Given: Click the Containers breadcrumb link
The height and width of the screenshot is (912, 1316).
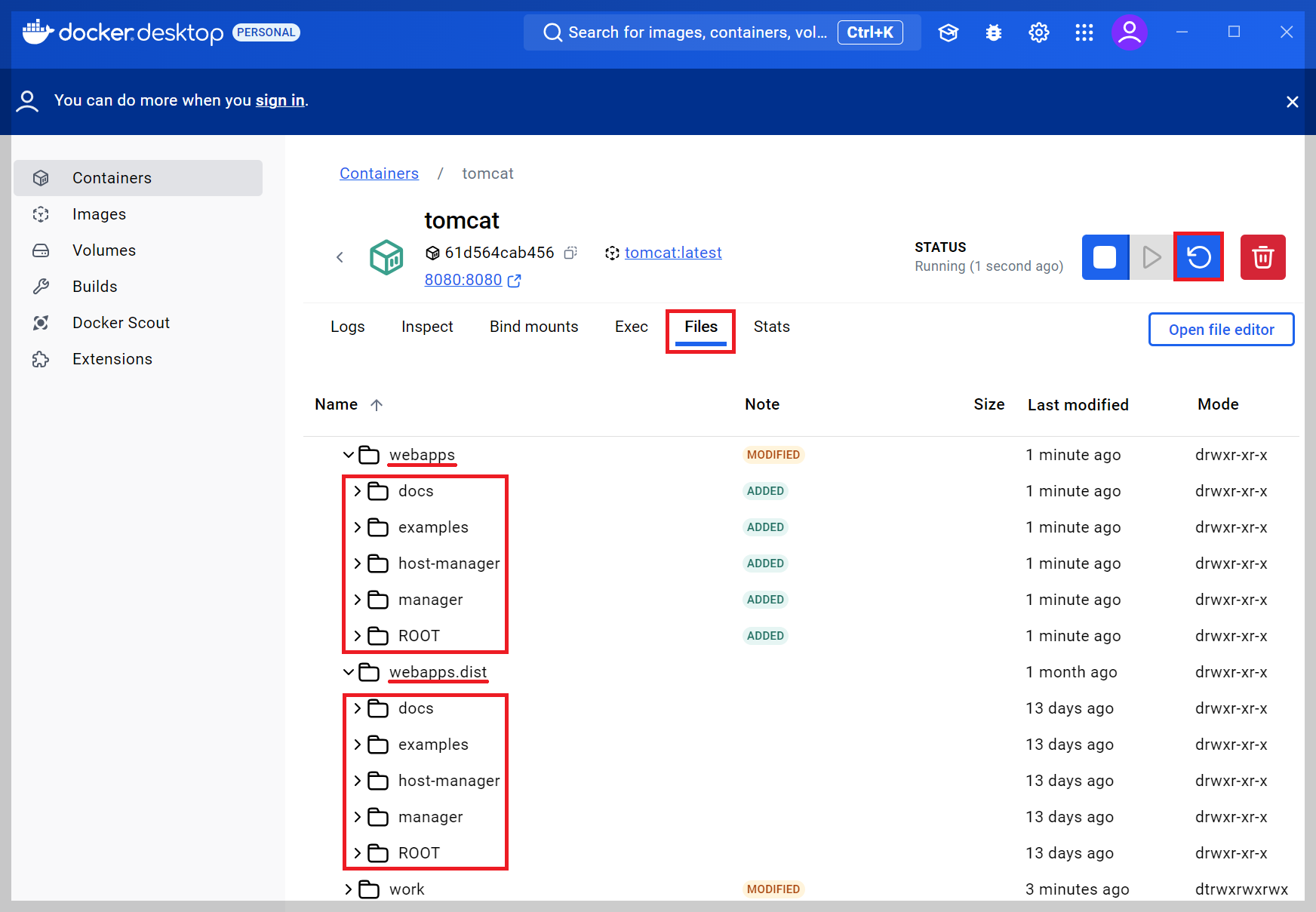Looking at the screenshot, I should coord(379,173).
